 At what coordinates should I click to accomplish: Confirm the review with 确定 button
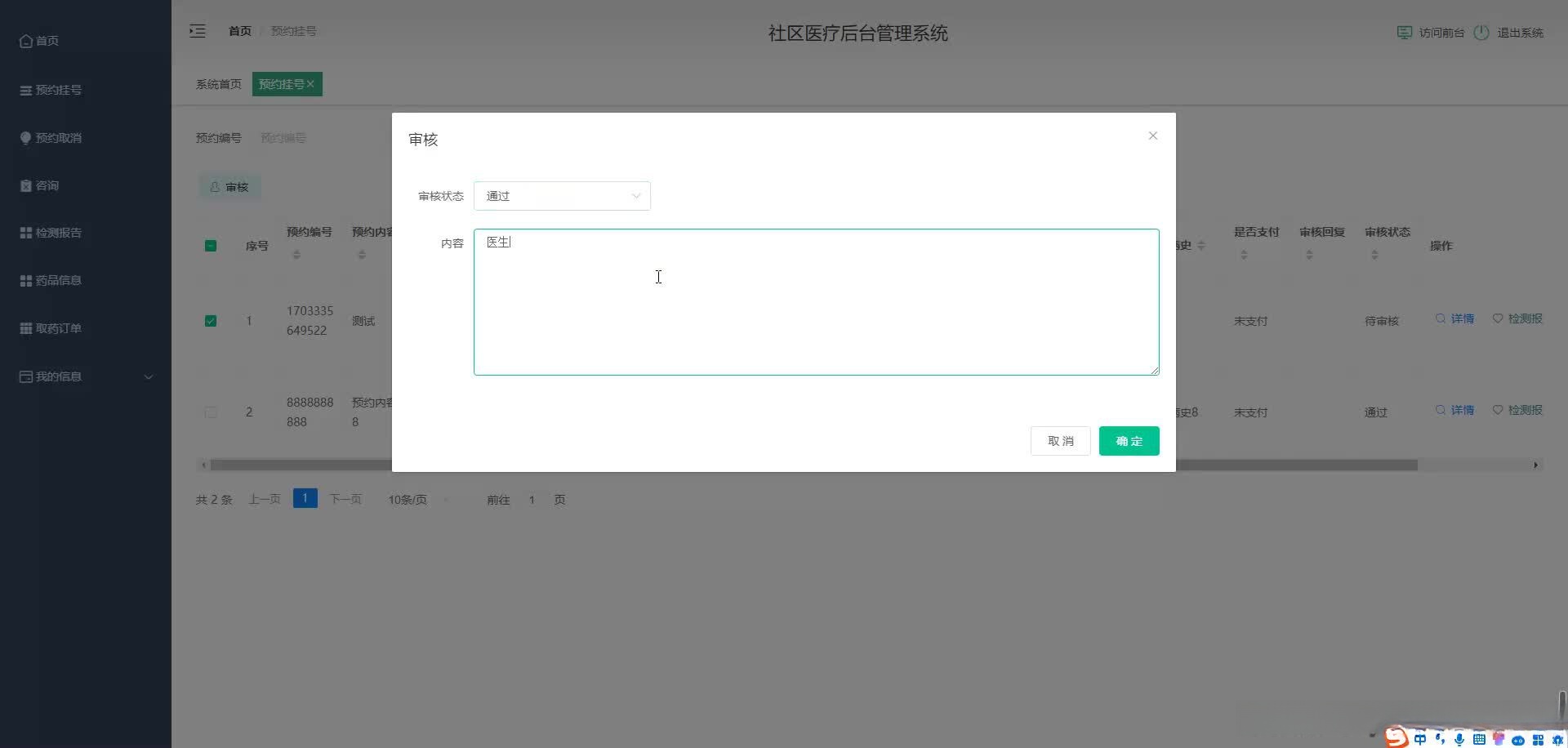click(x=1129, y=440)
